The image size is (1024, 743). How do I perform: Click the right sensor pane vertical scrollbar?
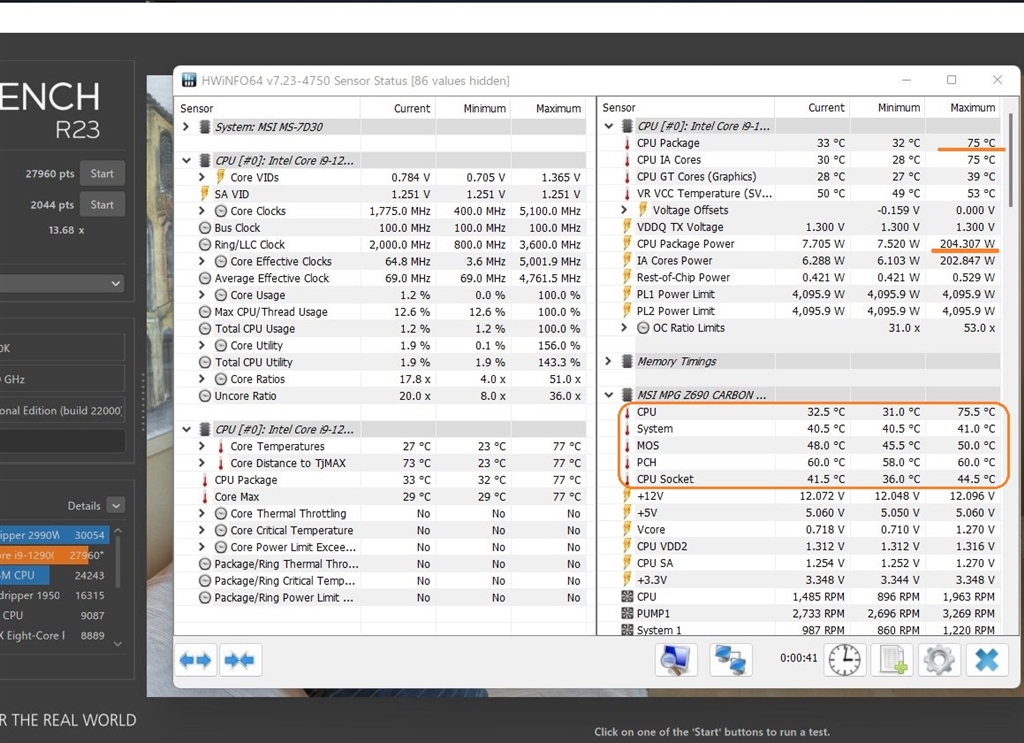[x=1011, y=160]
